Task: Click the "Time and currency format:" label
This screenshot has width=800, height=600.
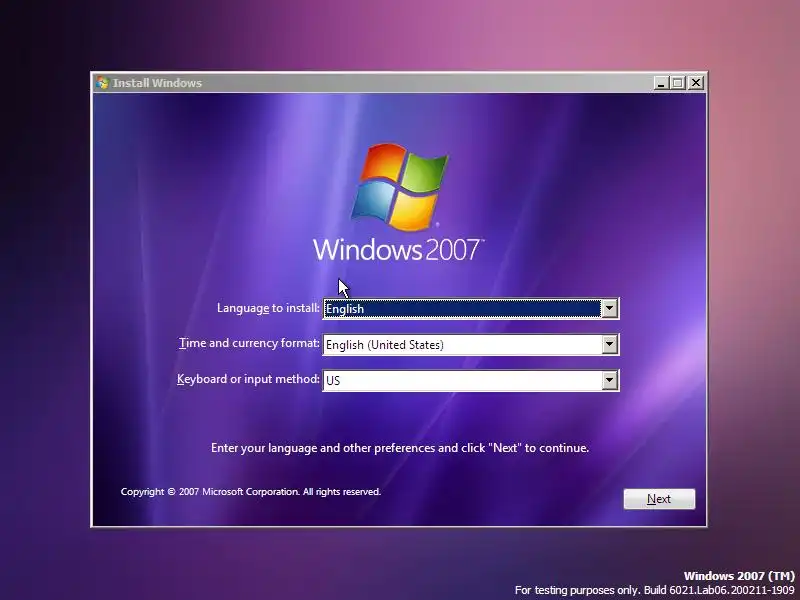Action: pyautogui.click(x=249, y=343)
